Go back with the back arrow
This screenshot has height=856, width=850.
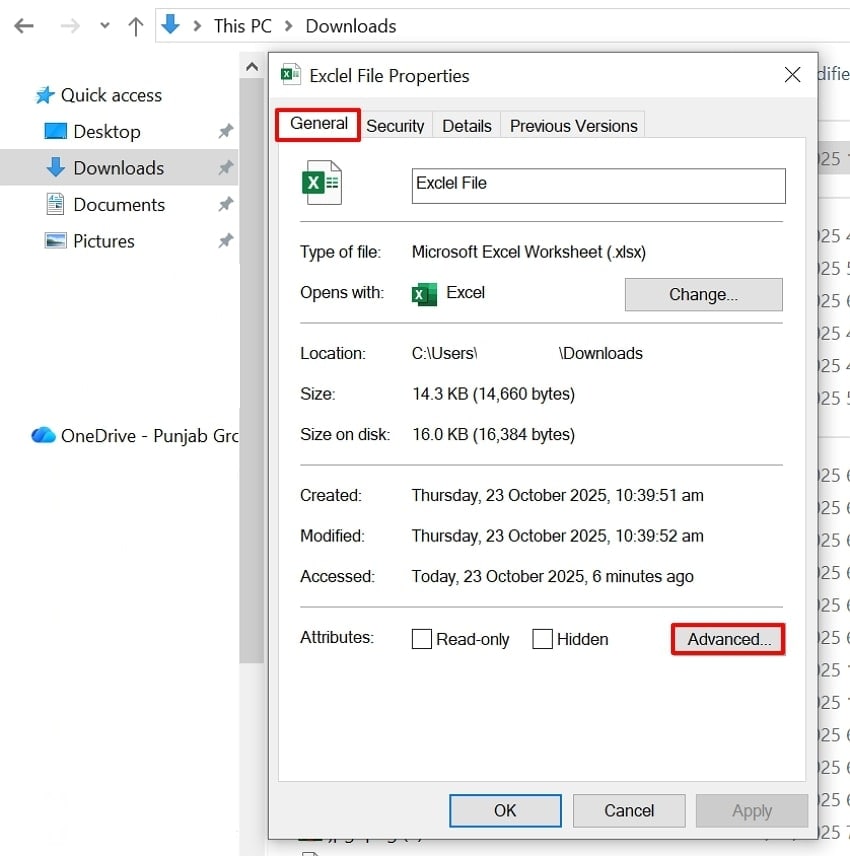tap(24, 26)
